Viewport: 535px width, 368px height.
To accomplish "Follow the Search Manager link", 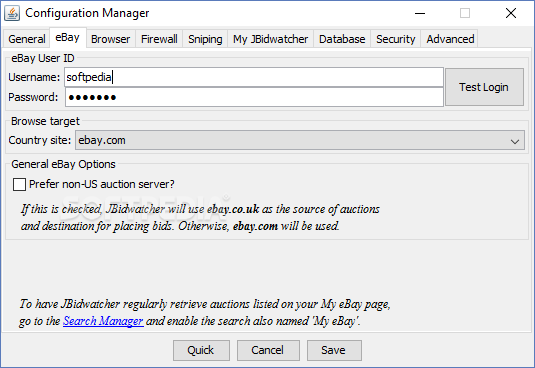I will [x=103, y=321].
